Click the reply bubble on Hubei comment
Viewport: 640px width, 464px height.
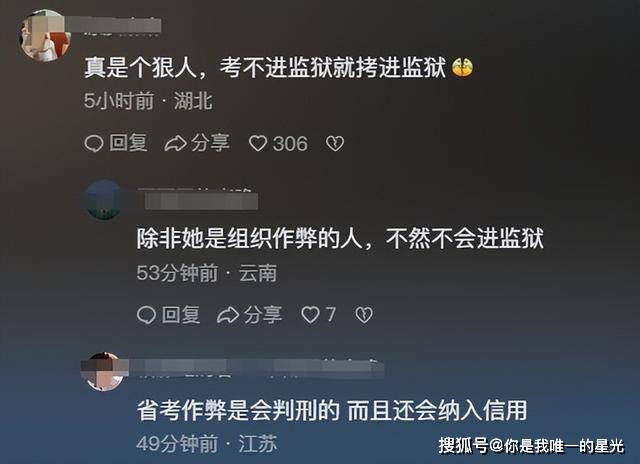click(93, 144)
